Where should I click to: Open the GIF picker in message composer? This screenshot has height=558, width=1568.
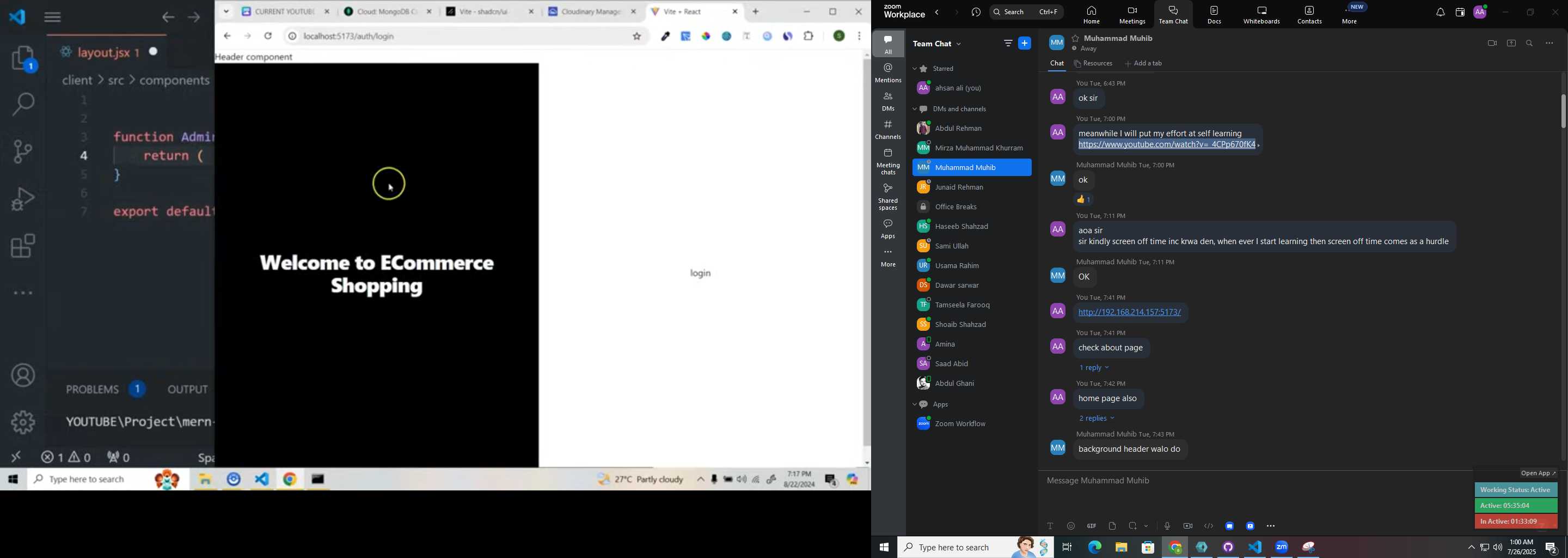pyautogui.click(x=1092, y=526)
